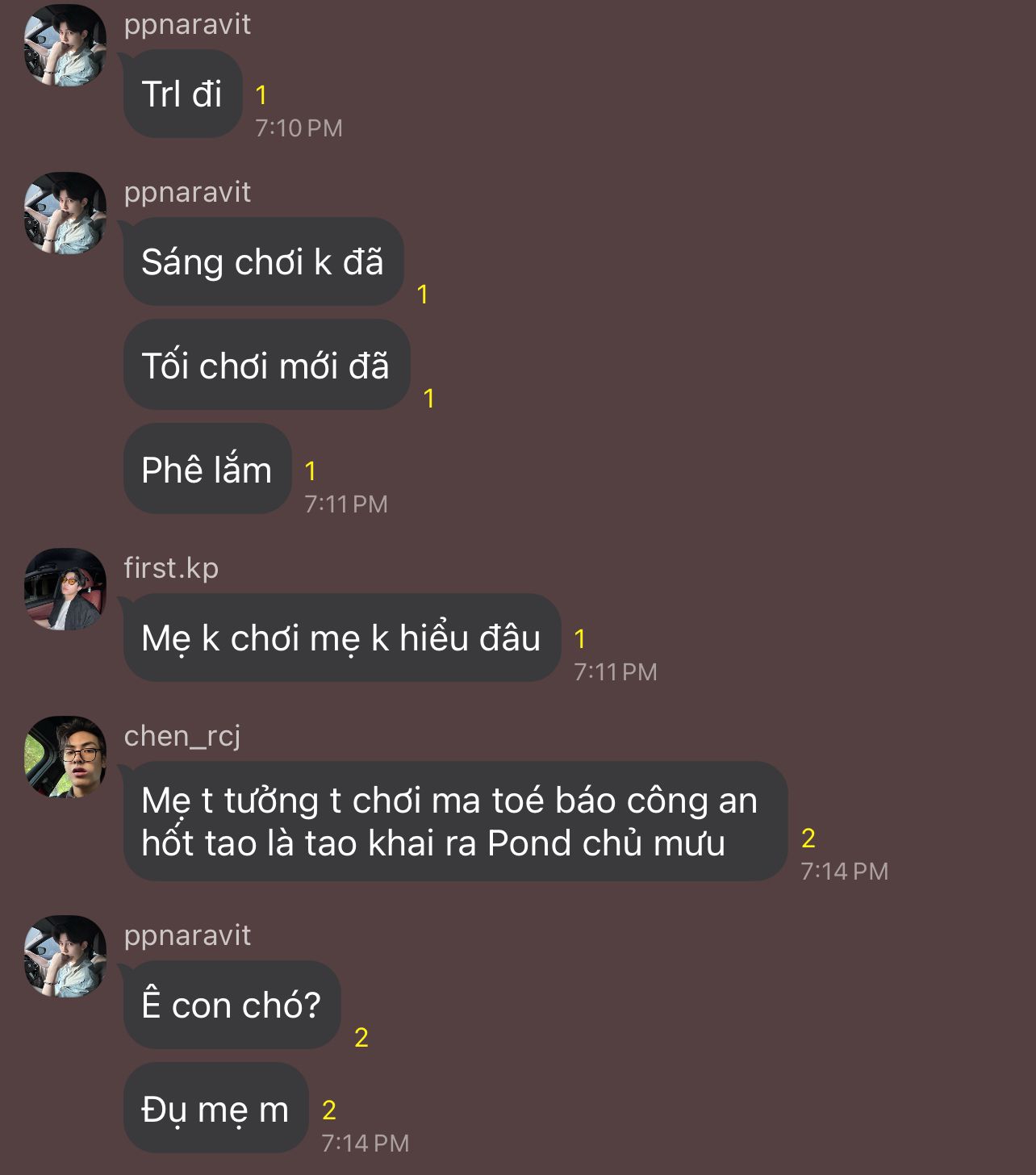Tap first.kp's profile picture

tap(65, 589)
